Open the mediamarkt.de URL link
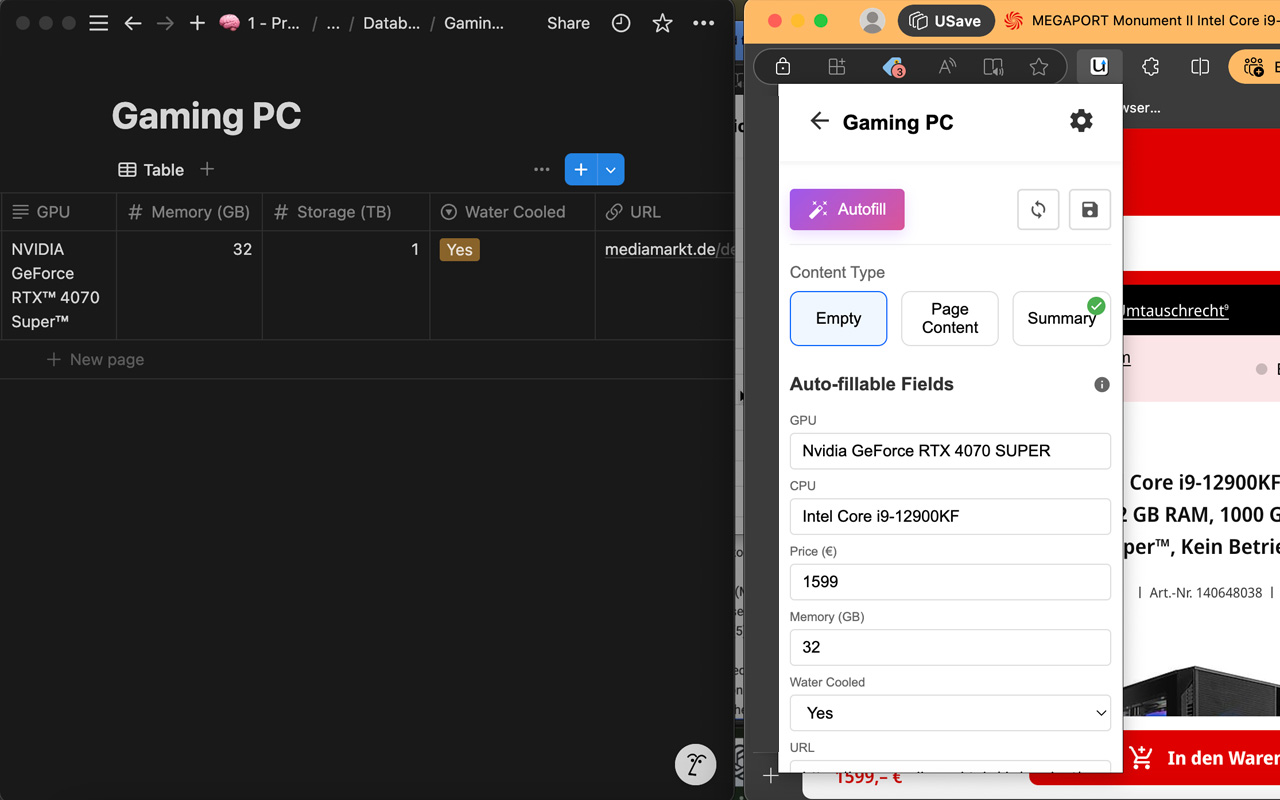Viewport: 1280px width, 800px height. pos(669,250)
